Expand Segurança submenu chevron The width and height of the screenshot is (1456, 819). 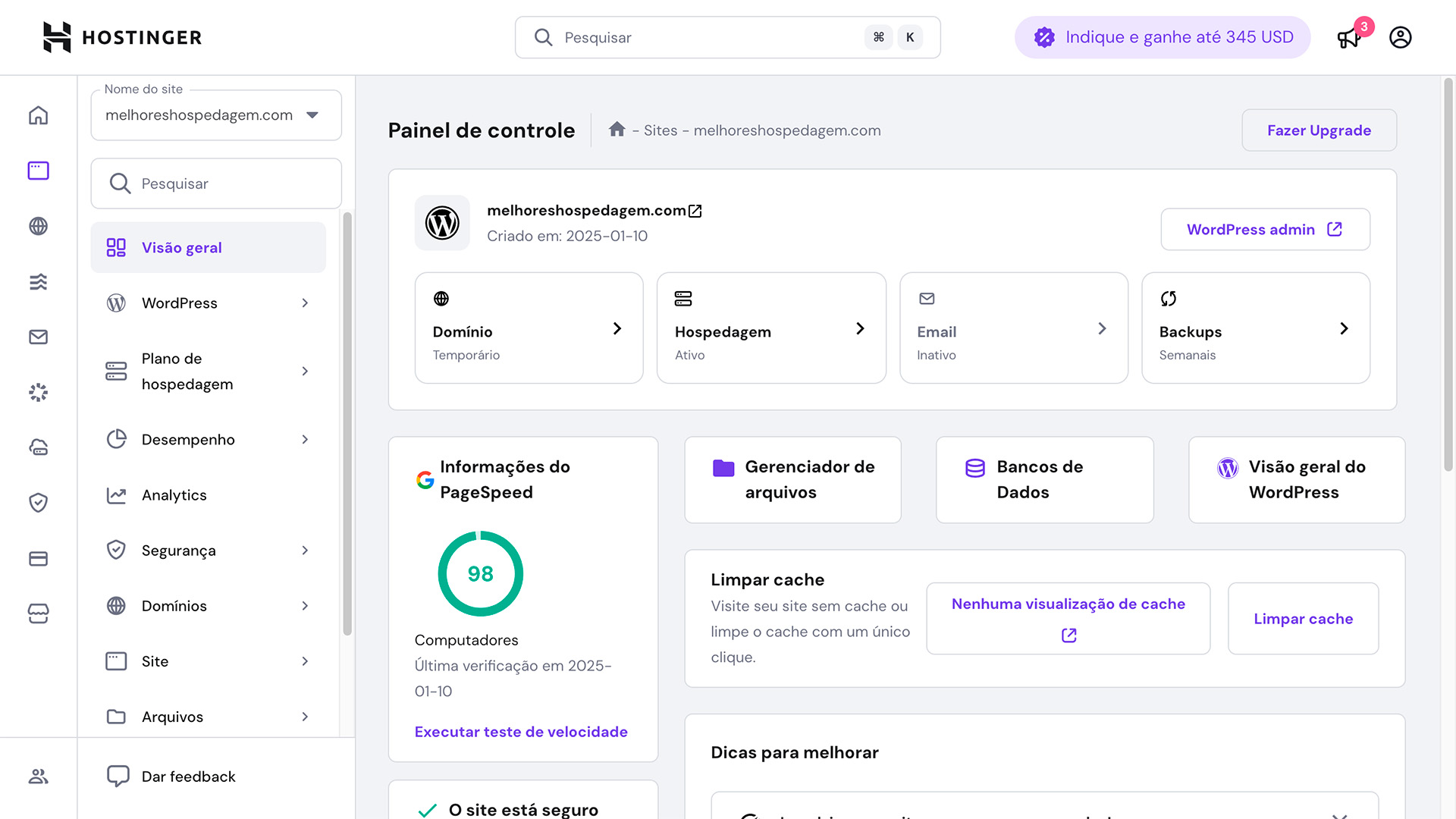click(305, 551)
